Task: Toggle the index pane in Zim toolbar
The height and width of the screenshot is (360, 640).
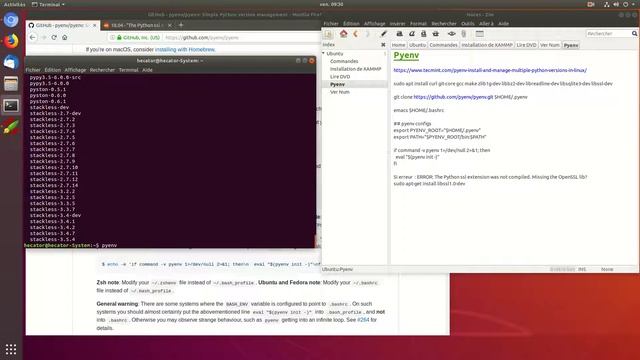Action: [328, 34]
